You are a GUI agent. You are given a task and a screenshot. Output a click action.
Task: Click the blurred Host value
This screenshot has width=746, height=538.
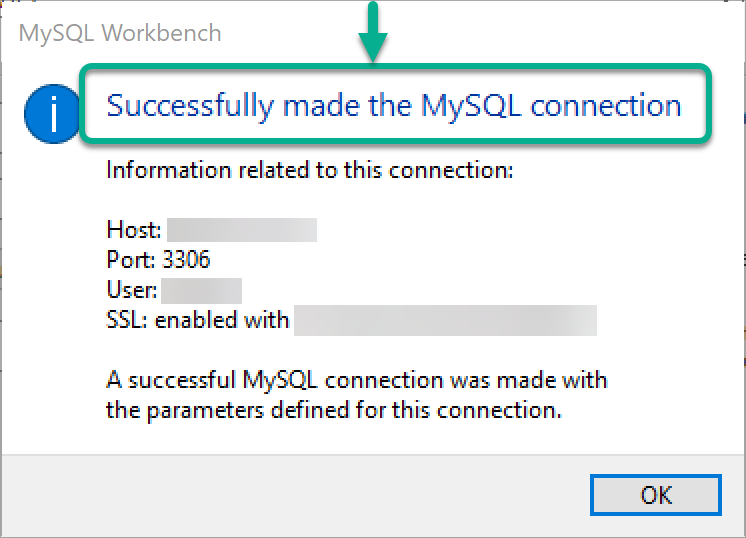(242, 231)
